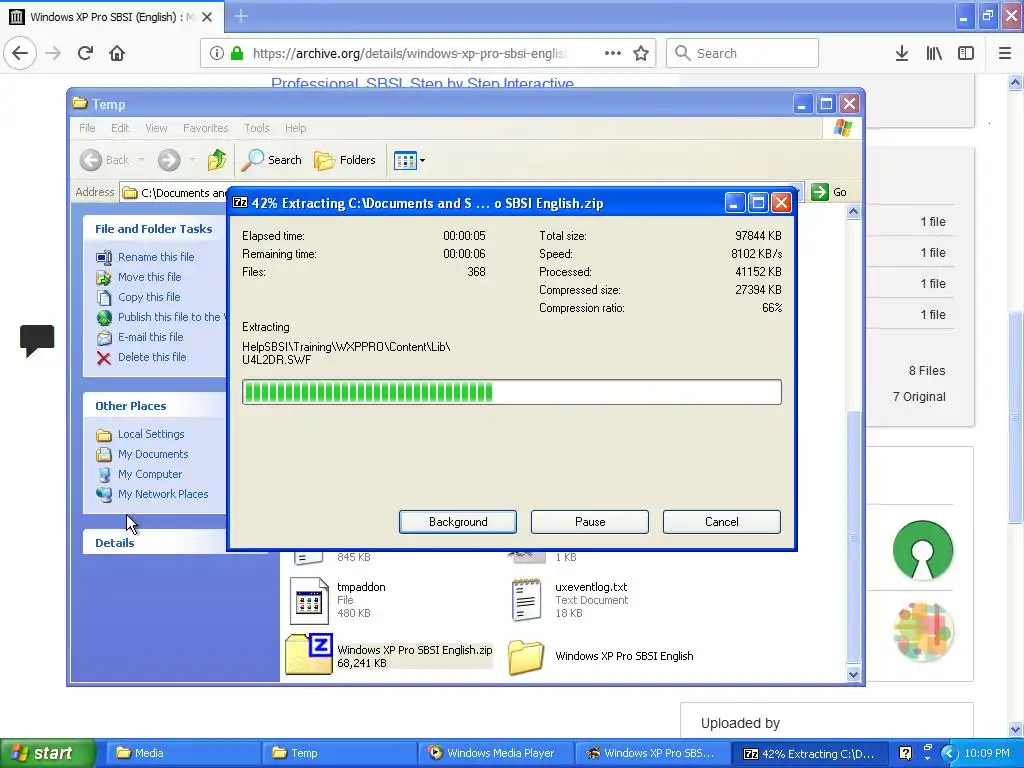Cancel the 7-Zip extraction
The width and height of the screenshot is (1024, 768).
722,522
